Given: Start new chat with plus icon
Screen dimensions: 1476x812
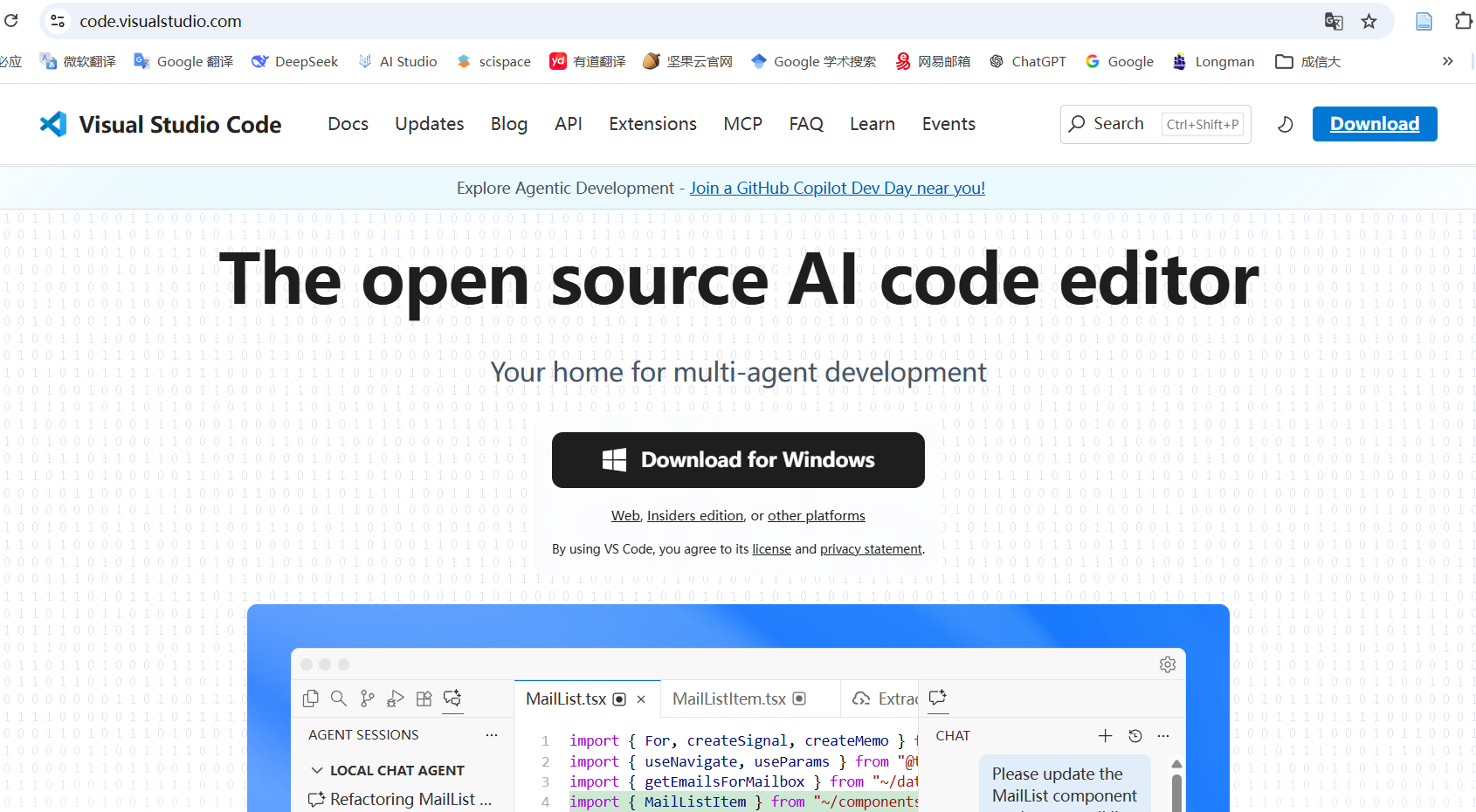Looking at the screenshot, I should click(x=1105, y=736).
